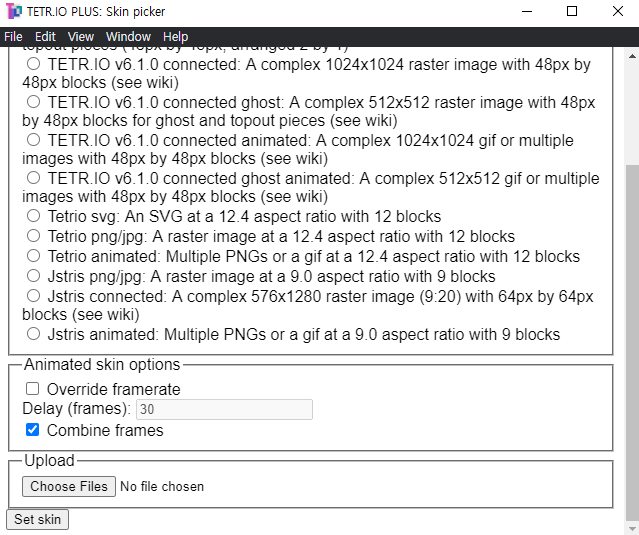
Task: Open the File menu
Action: click(13, 37)
